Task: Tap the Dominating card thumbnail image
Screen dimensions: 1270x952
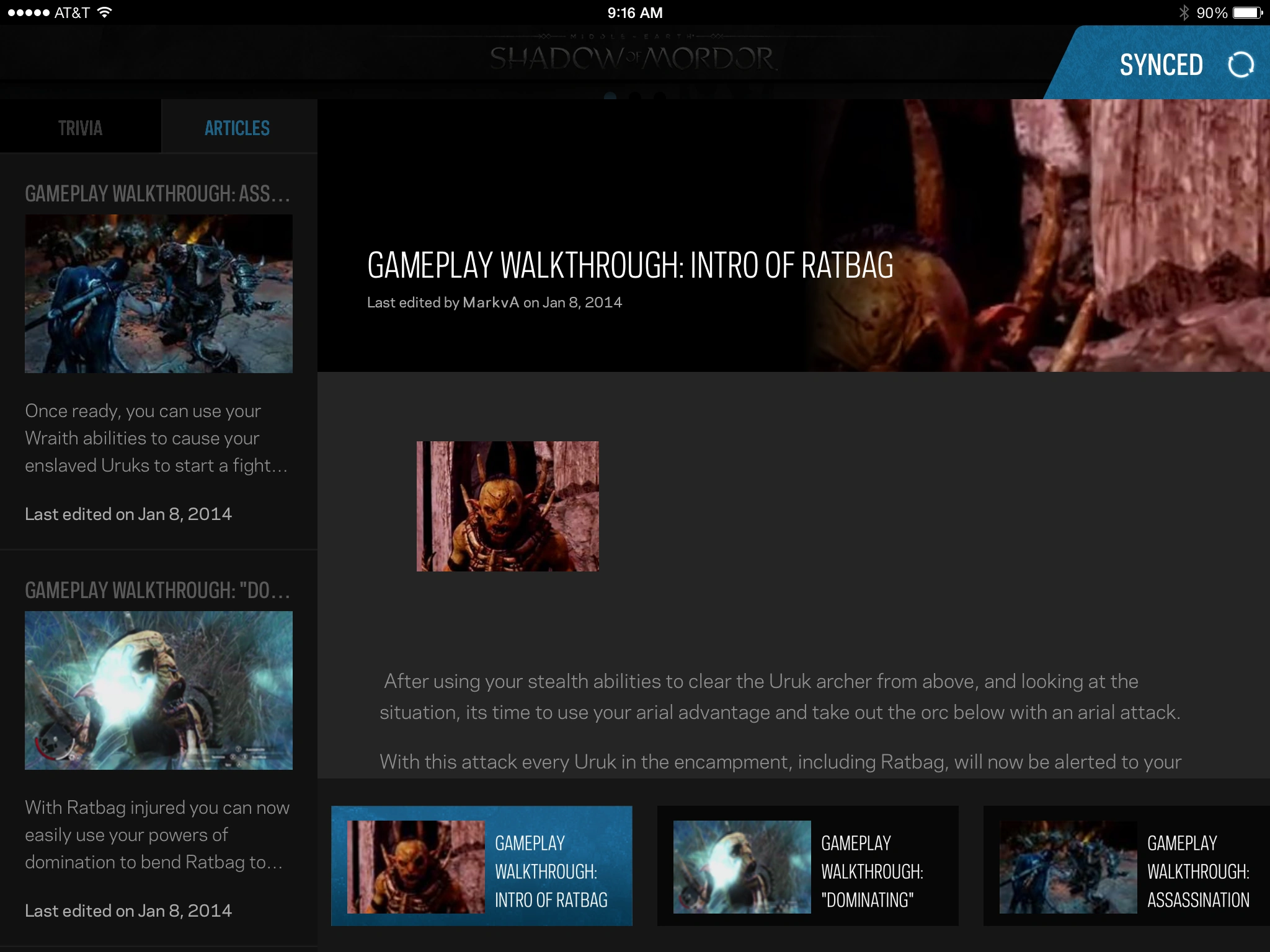Action: pyautogui.click(x=742, y=866)
